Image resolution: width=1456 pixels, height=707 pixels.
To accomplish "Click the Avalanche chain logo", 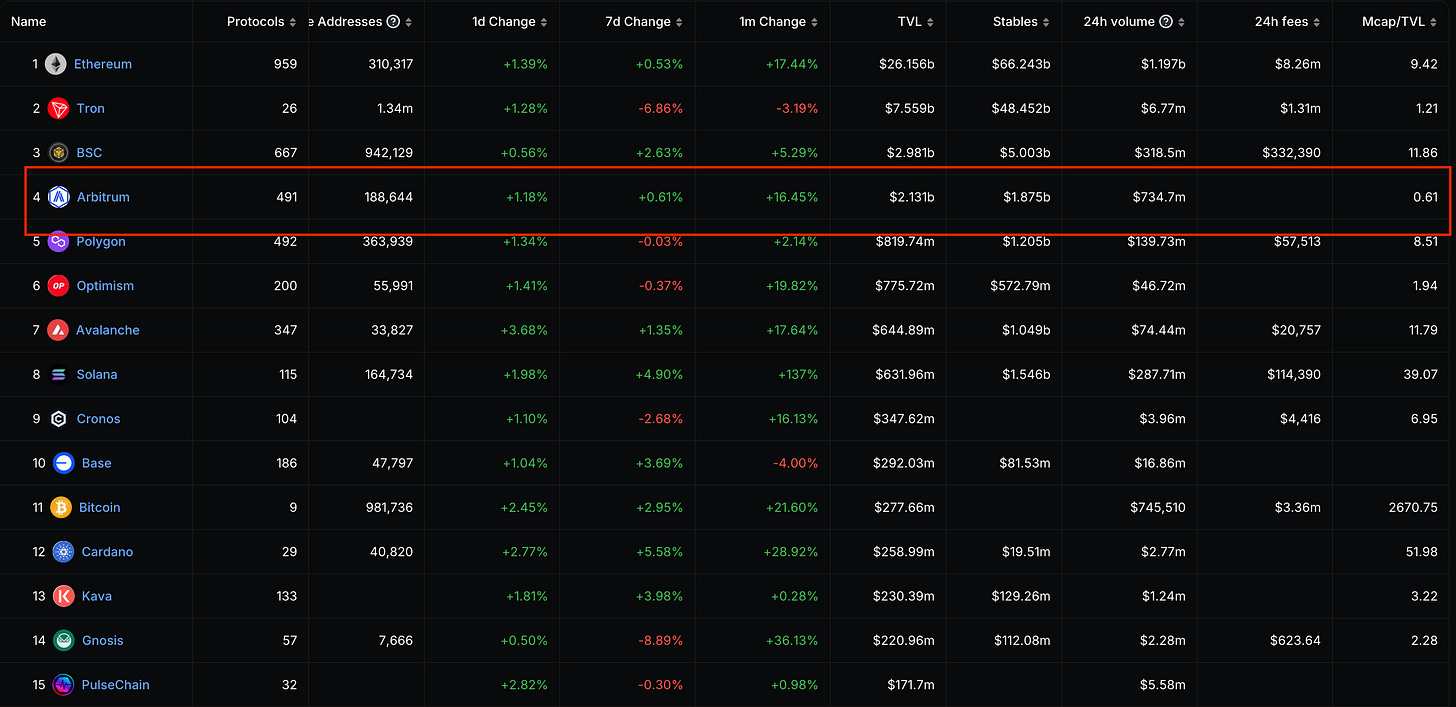I will (58, 330).
